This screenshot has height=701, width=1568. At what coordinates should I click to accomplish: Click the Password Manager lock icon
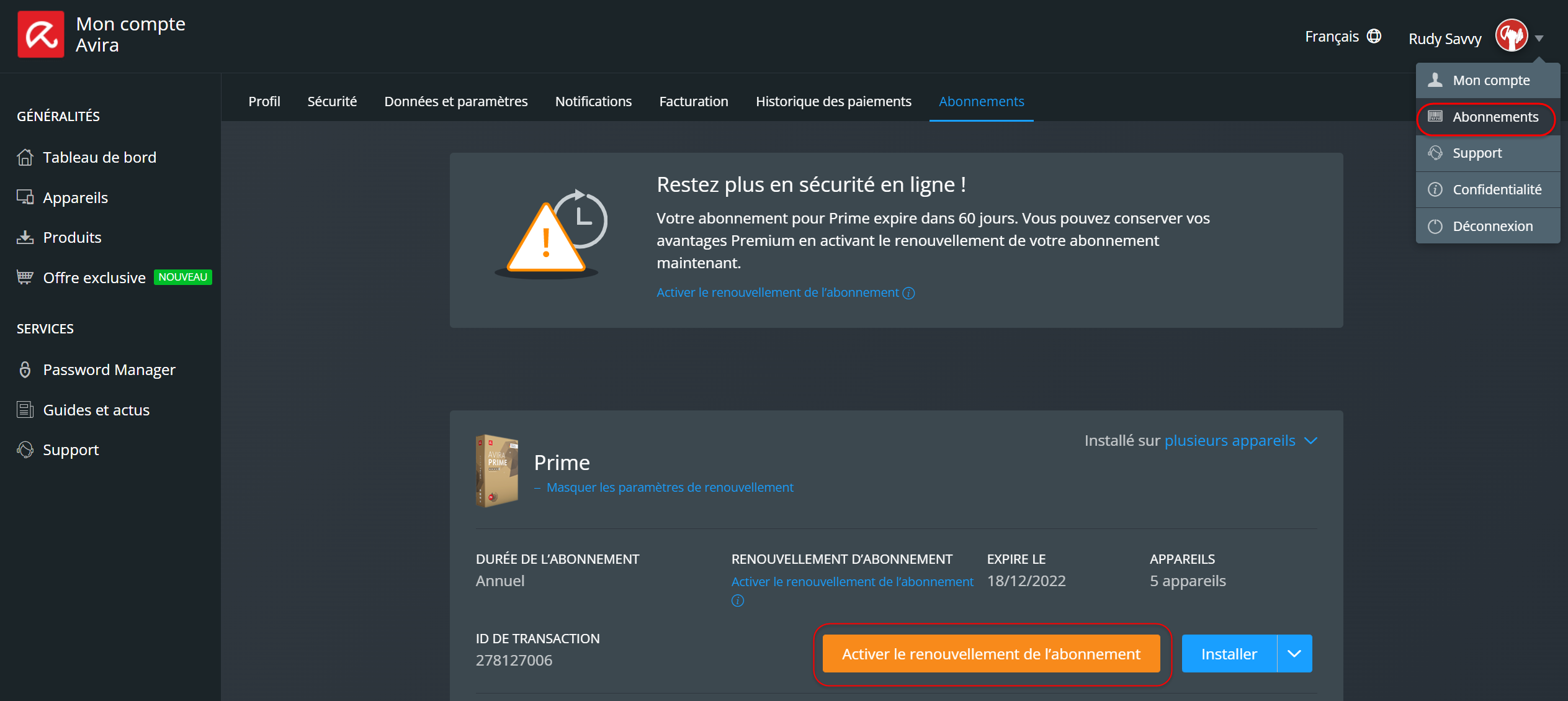[x=25, y=369]
